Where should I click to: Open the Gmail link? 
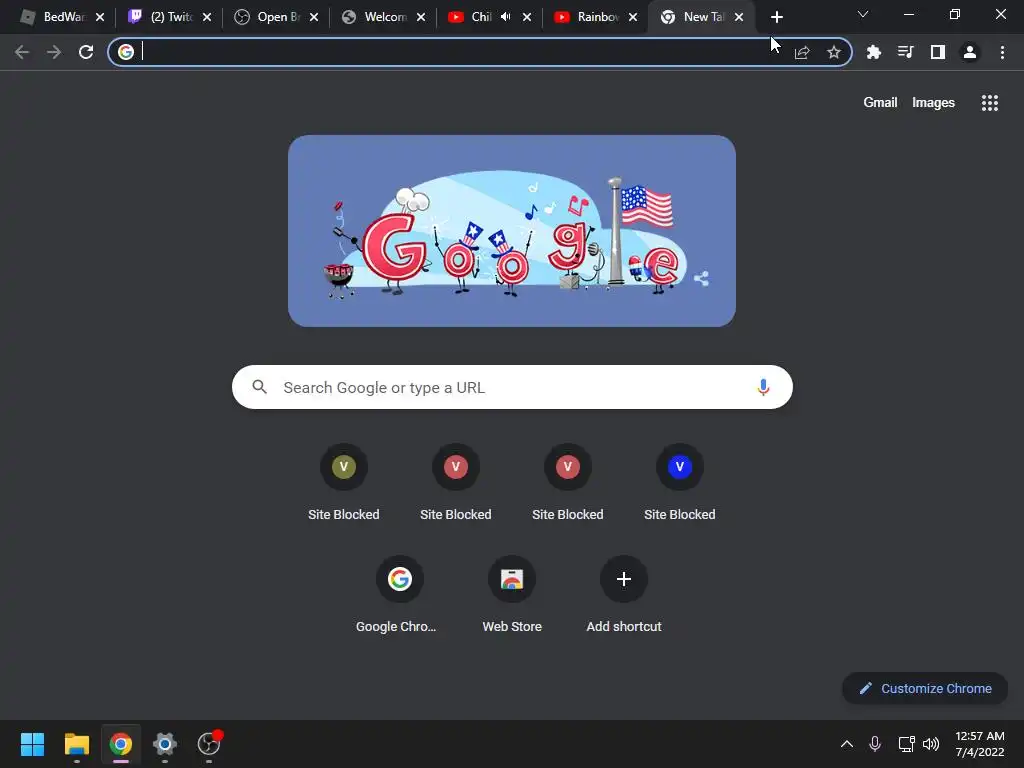point(880,103)
